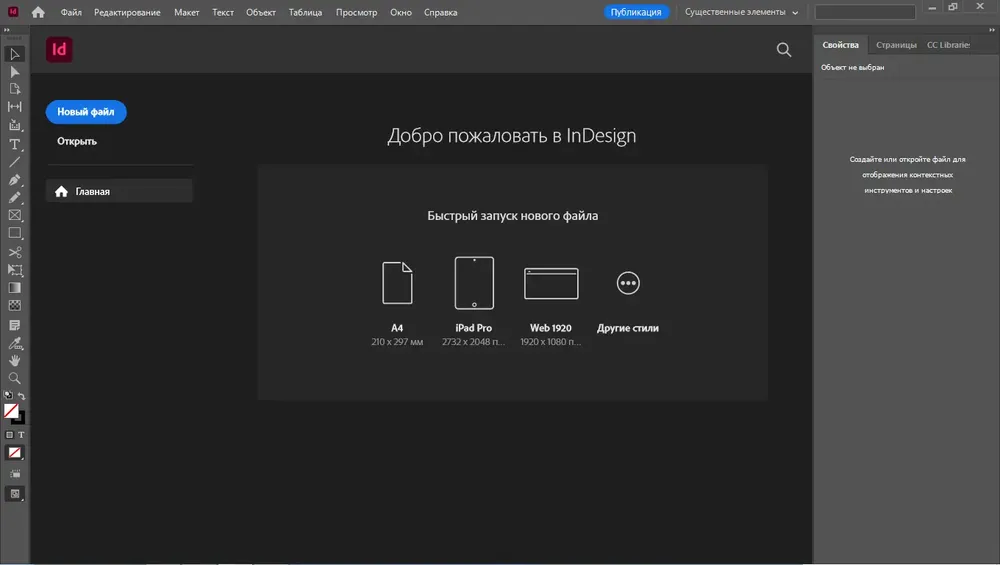Viewport: 1000px width, 565px height.
Task: Select the Type (T) tool
Action: tap(15, 144)
